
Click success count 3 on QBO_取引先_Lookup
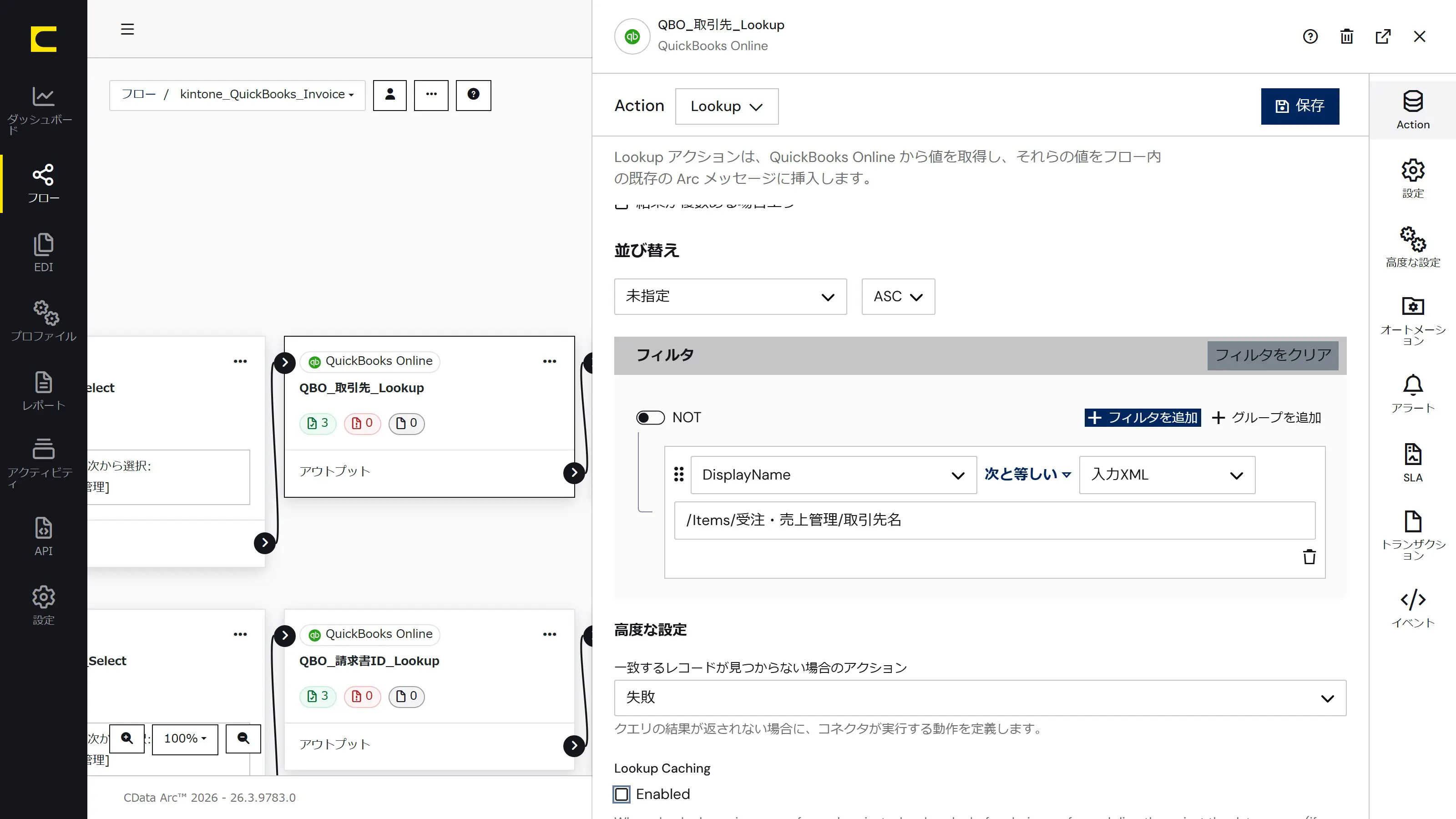coord(318,423)
